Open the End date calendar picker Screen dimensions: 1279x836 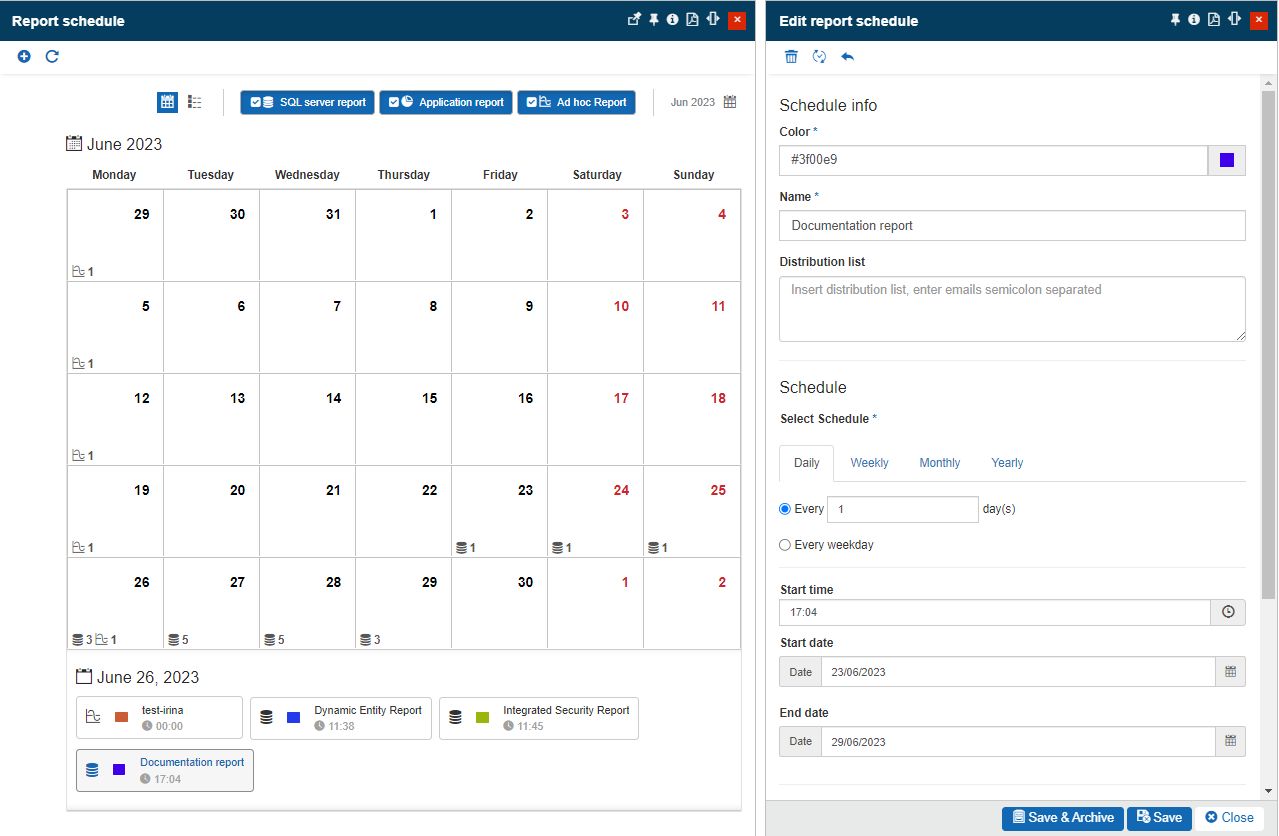[1230, 742]
